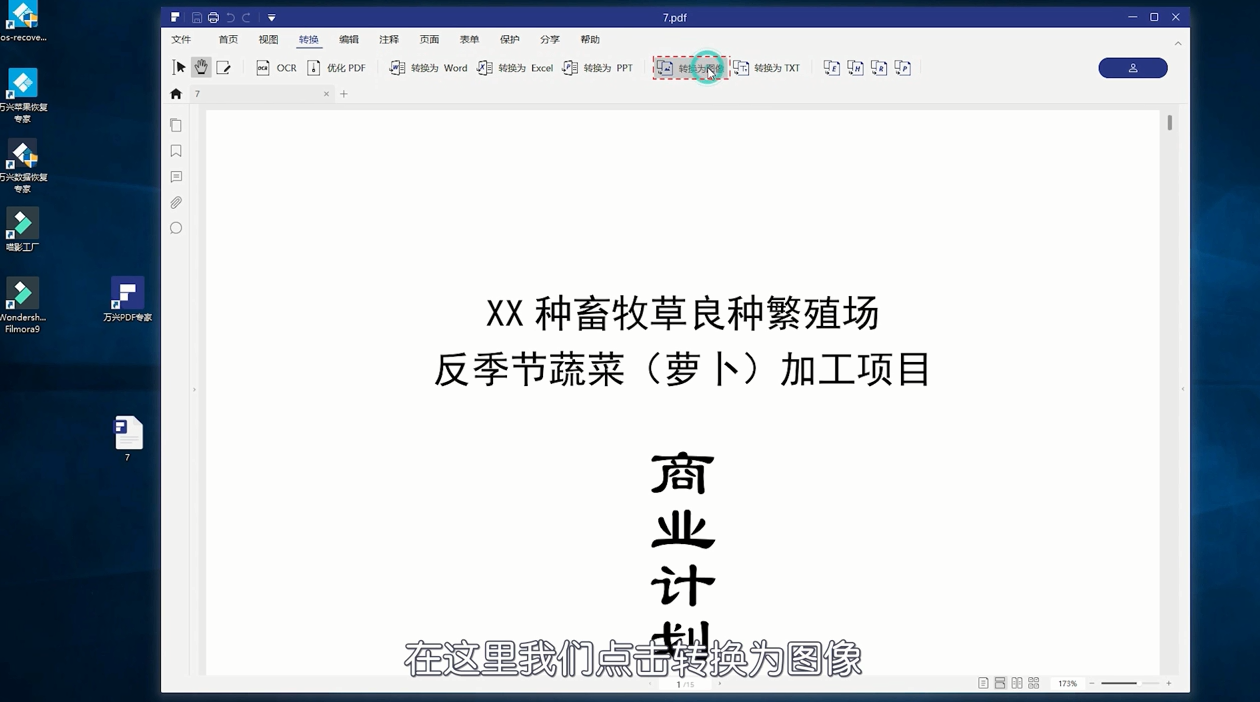The height and width of the screenshot is (702, 1260).
Task: Open the 文件 menu
Action: click(181, 39)
